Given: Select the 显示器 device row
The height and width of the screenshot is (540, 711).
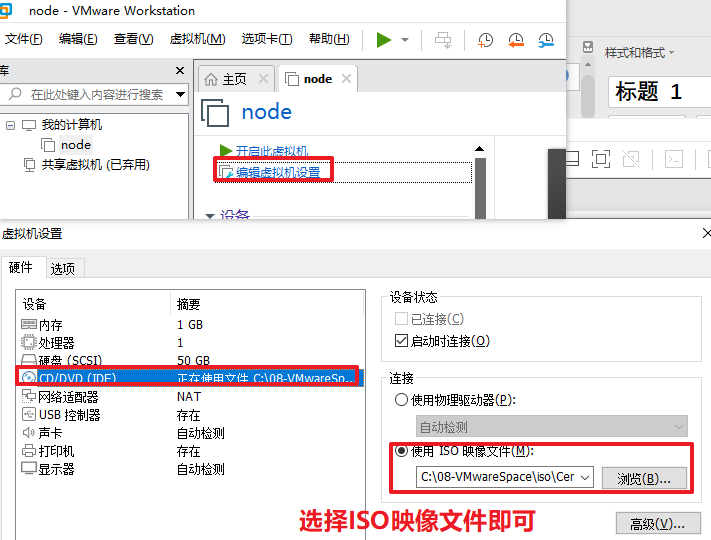Looking at the screenshot, I should point(190,469).
